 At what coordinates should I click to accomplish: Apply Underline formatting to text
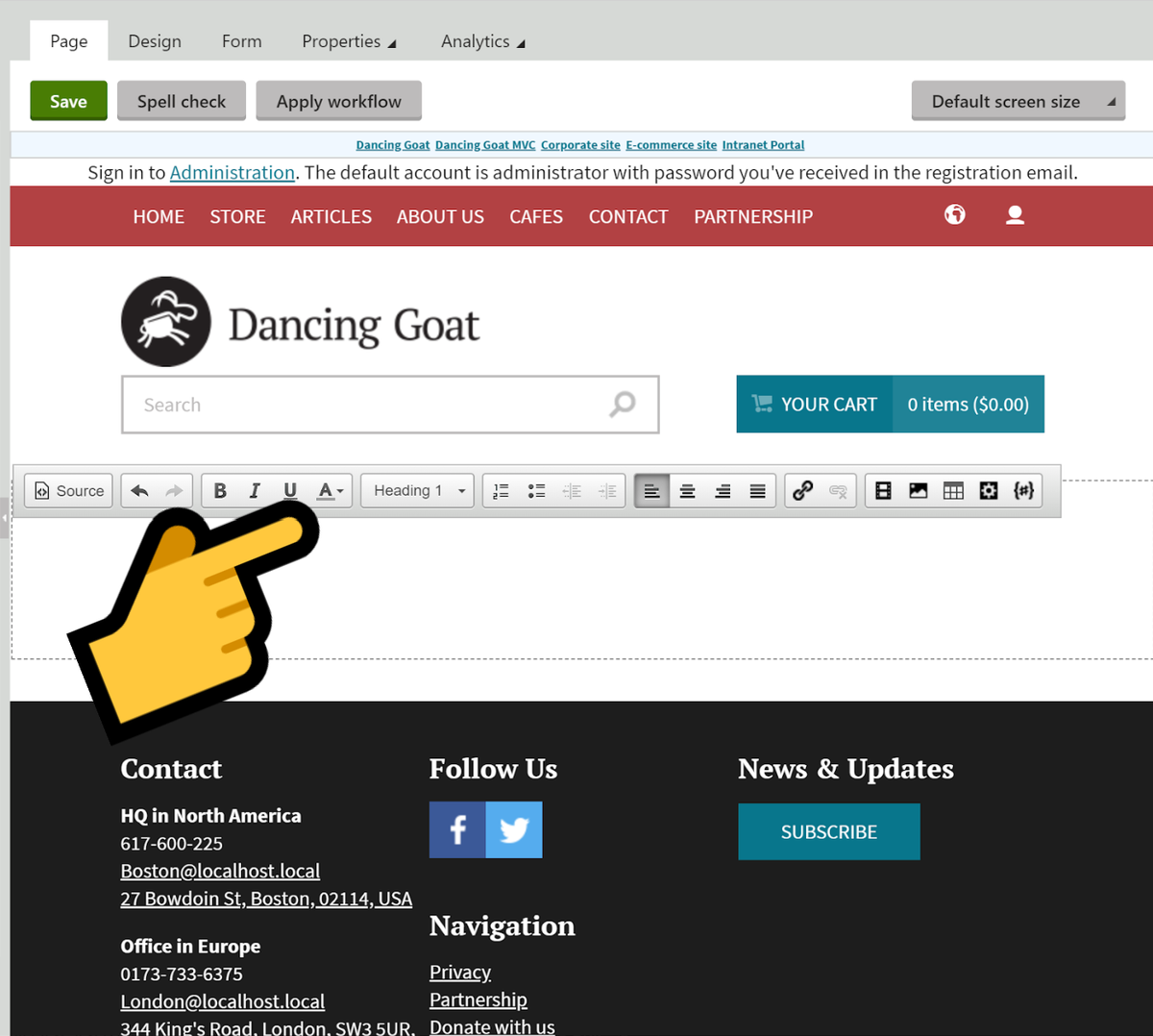(290, 490)
